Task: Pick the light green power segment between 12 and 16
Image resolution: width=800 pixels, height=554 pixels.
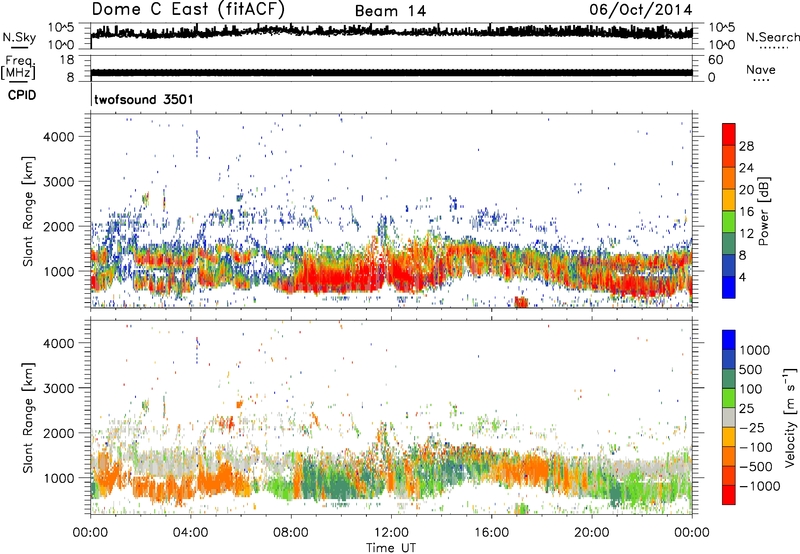Action: tap(729, 222)
